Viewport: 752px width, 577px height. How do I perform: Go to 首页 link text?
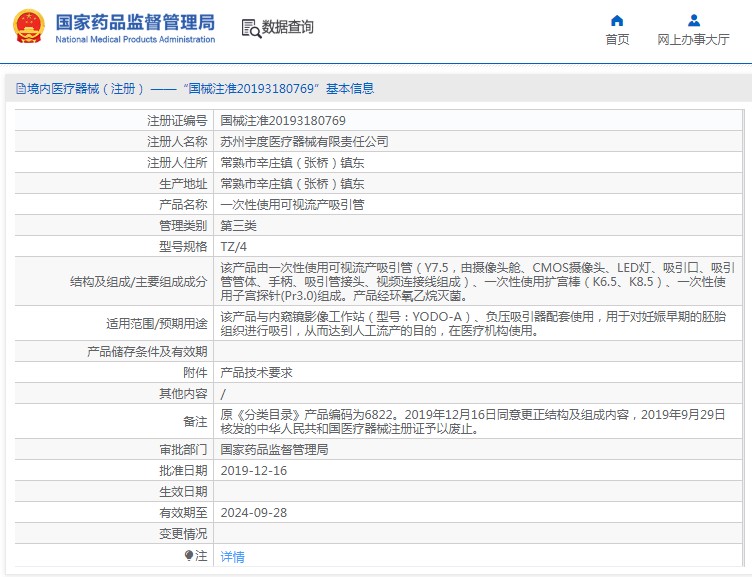point(617,39)
